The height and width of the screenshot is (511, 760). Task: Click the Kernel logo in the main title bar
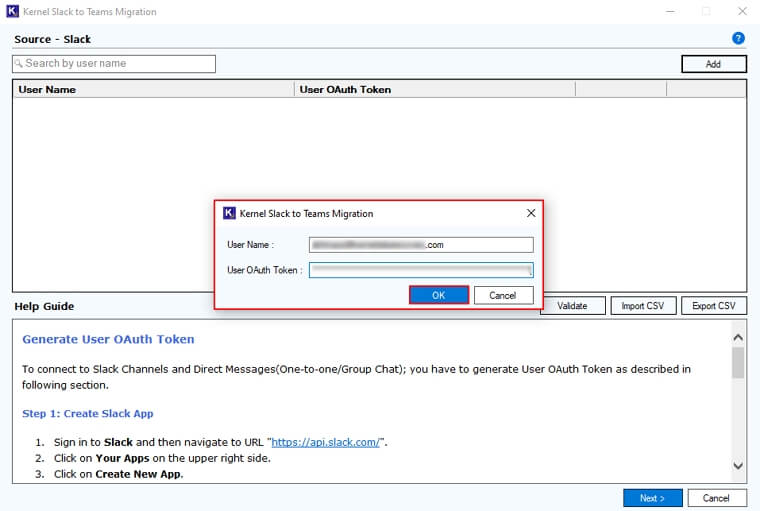pyautogui.click(x=12, y=12)
